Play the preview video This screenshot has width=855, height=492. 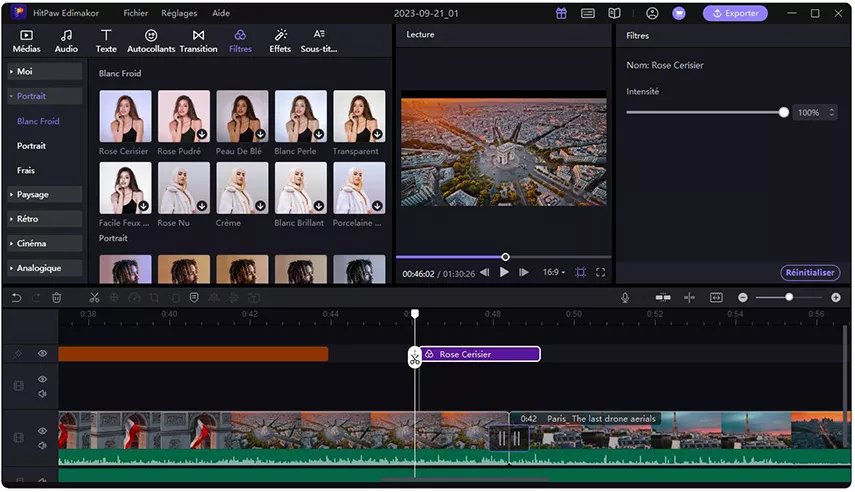504,272
